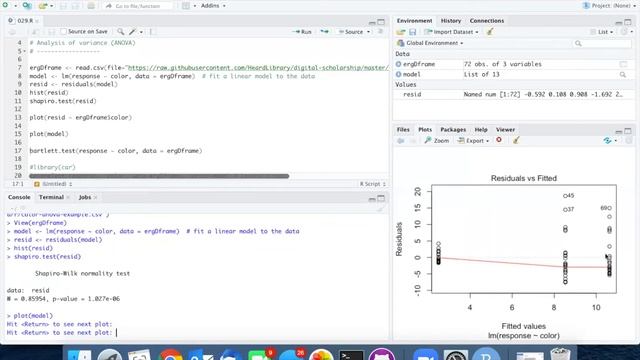This screenshot has height=360, width=640.
Task: Open the Trash in the Dock
Action: click(x=560, y=354)
